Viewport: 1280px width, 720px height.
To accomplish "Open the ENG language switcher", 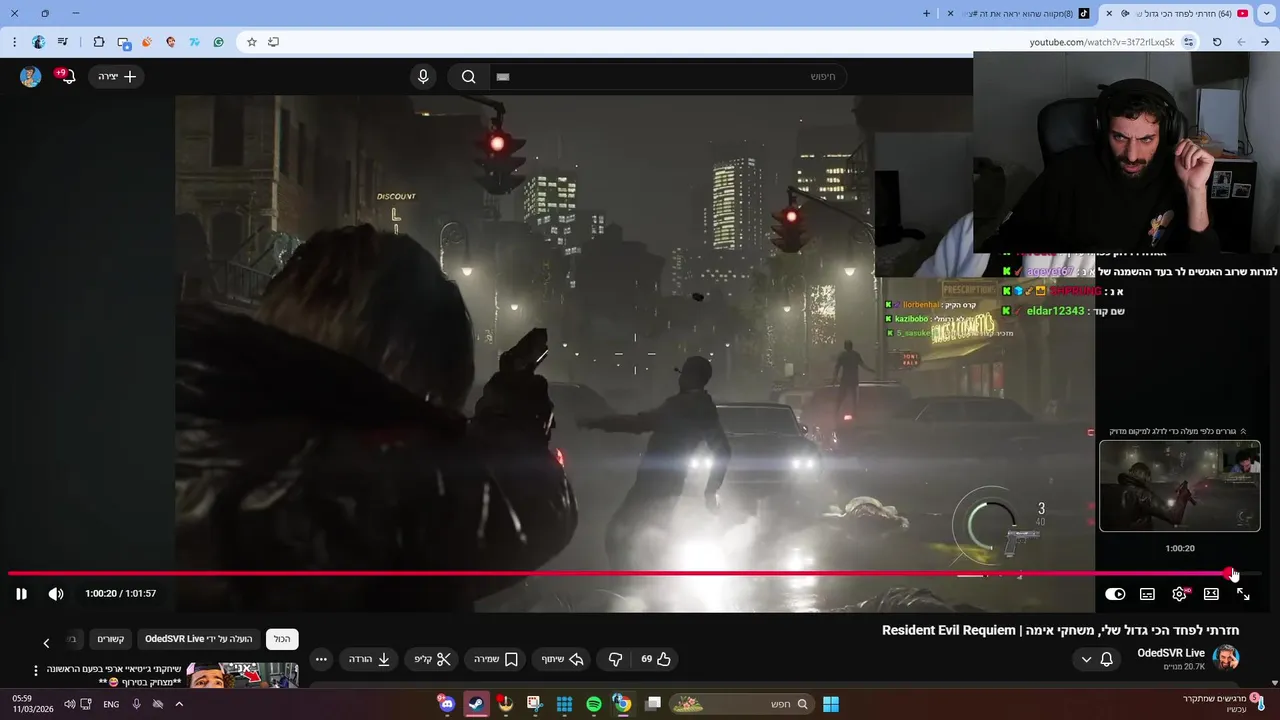I will tap(111, 704).
